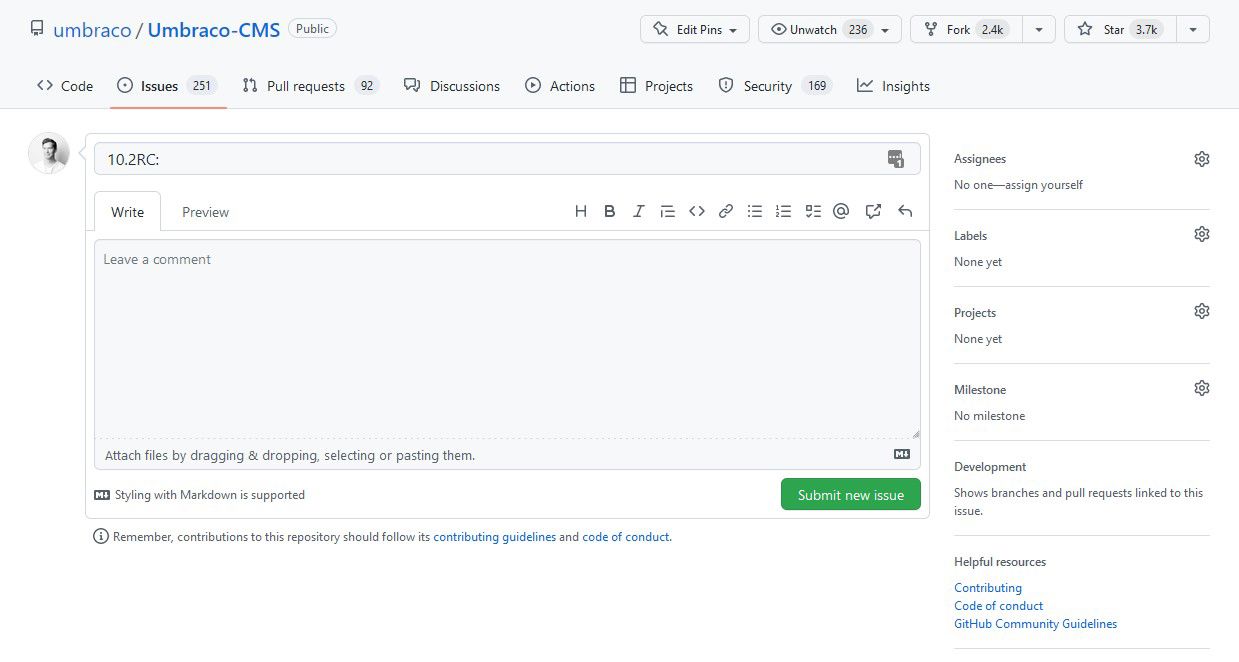Reference an issue or pull request icon
The image size is (1239, 662).
click(873, 211)
